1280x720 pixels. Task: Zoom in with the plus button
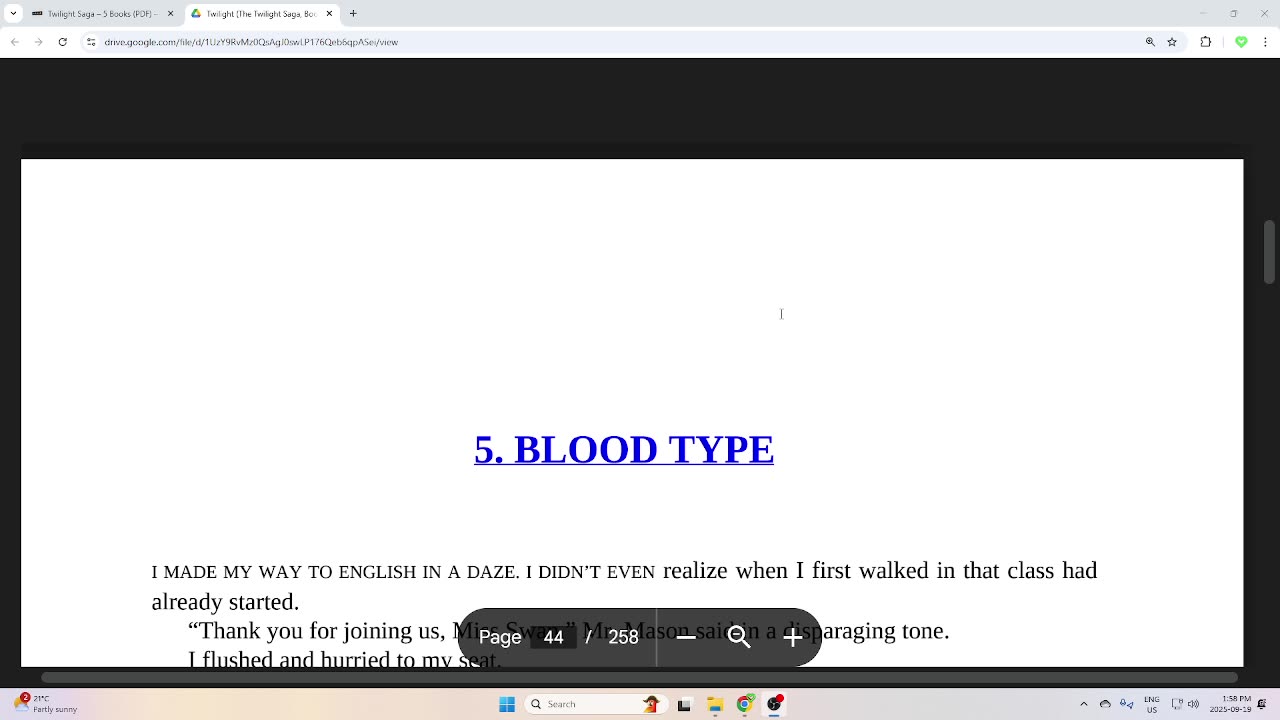793,637
